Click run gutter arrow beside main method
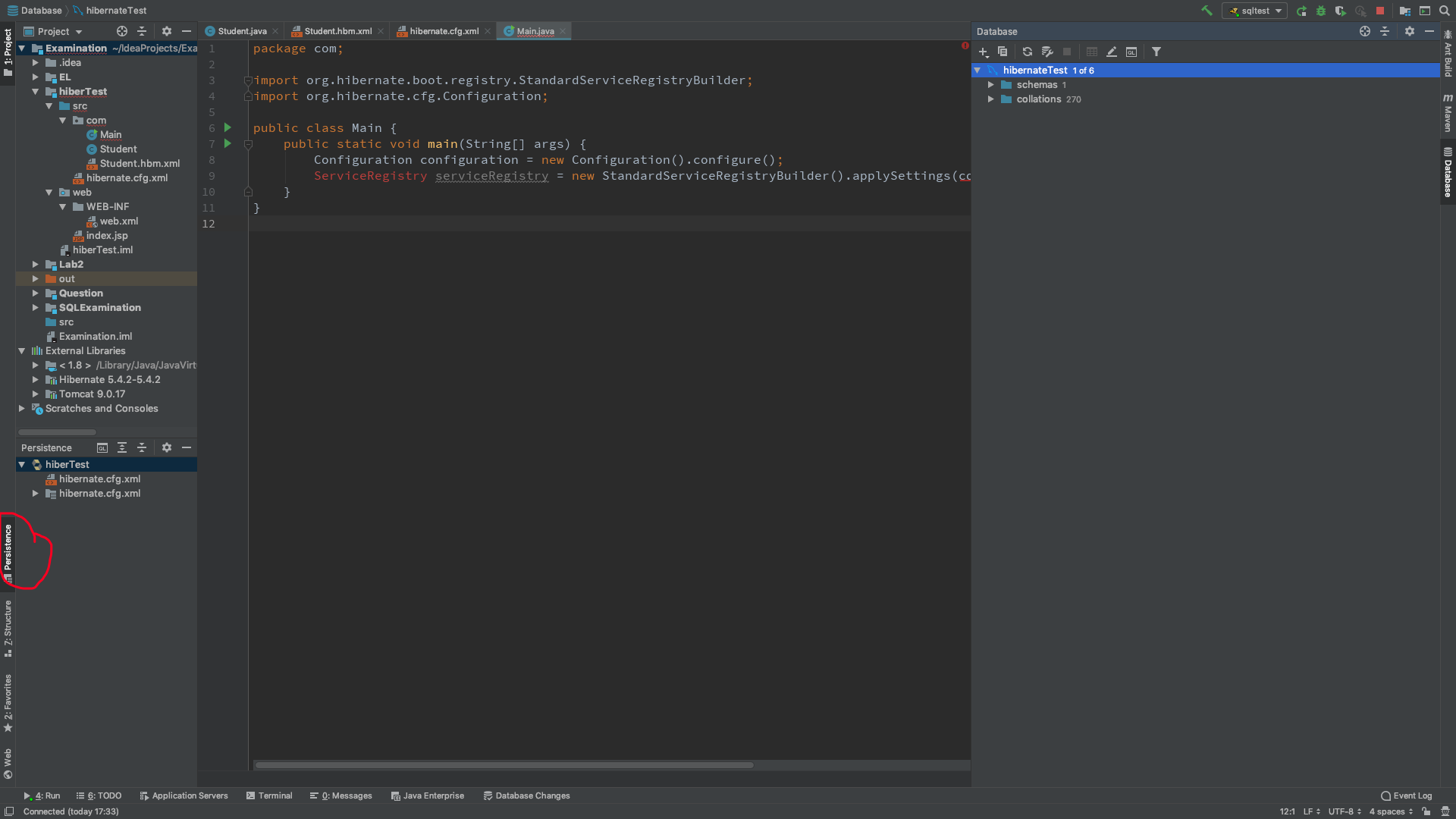The width and height of the screenshot is (1456, 819). click(227, 143)
